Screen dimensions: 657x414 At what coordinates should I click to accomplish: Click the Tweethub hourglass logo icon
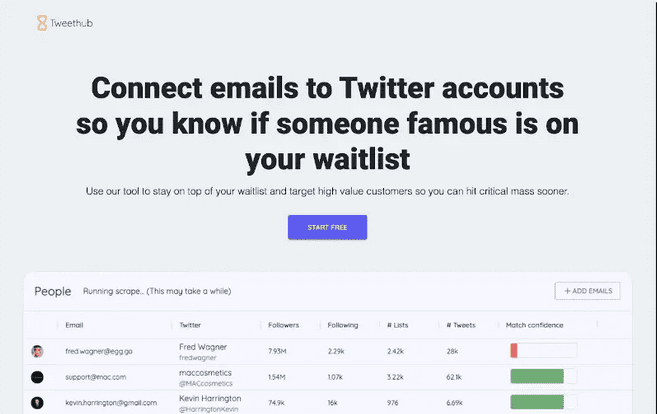[x=42, y=23]
